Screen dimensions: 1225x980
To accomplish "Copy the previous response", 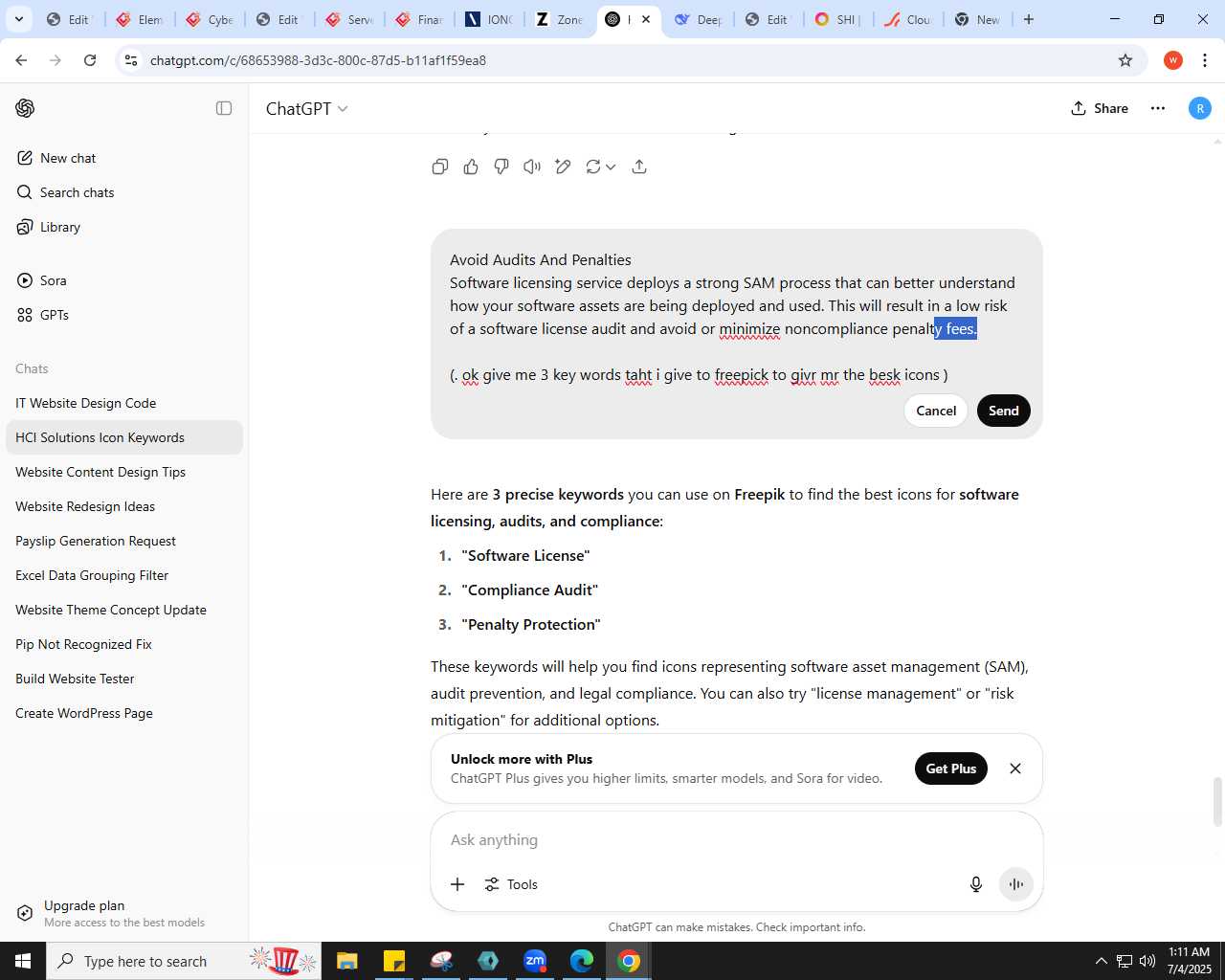I will click(440, 167).
